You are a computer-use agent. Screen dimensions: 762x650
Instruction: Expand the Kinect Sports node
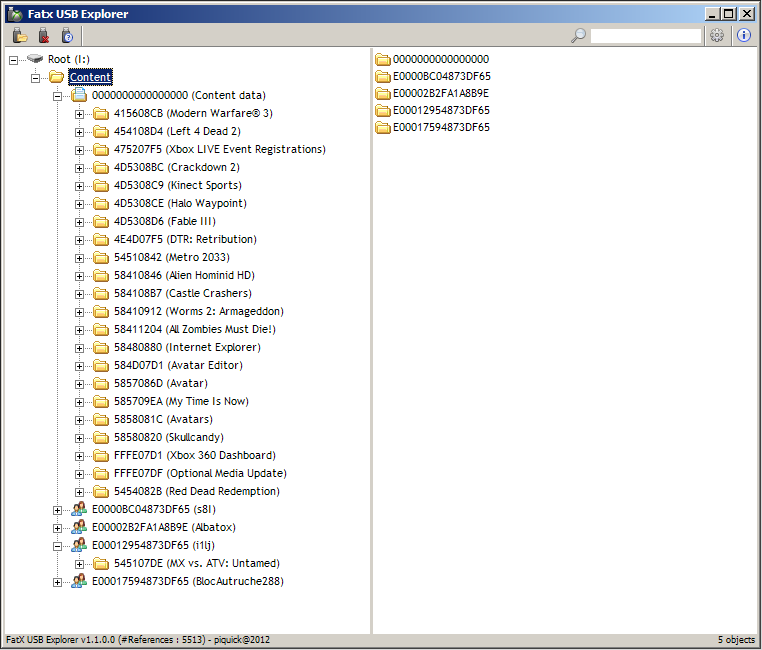click(79, 186)
